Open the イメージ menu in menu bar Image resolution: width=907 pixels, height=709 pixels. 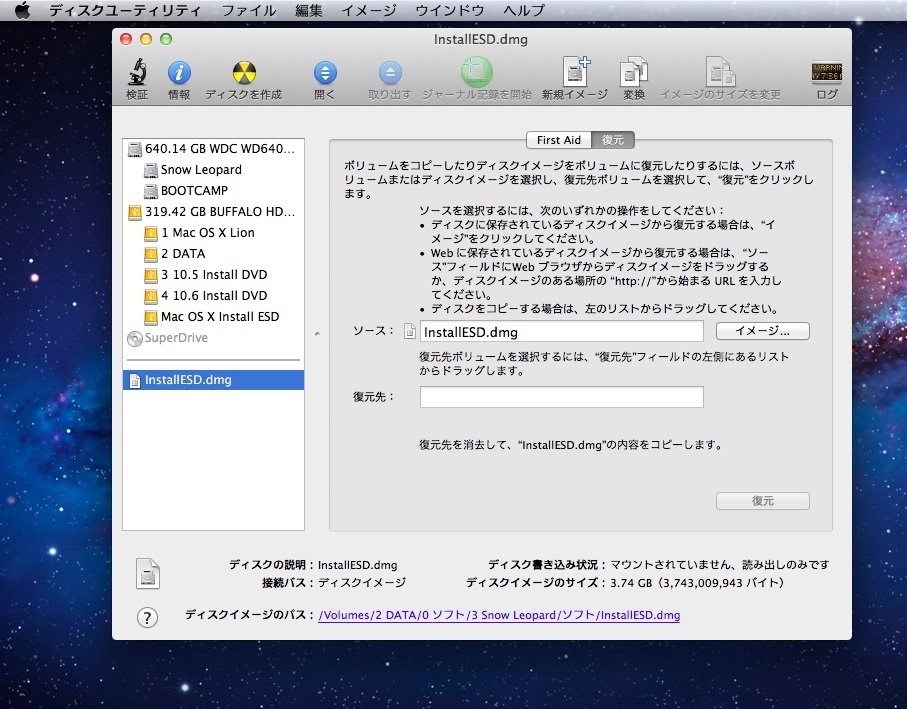[x=368, y=11]
